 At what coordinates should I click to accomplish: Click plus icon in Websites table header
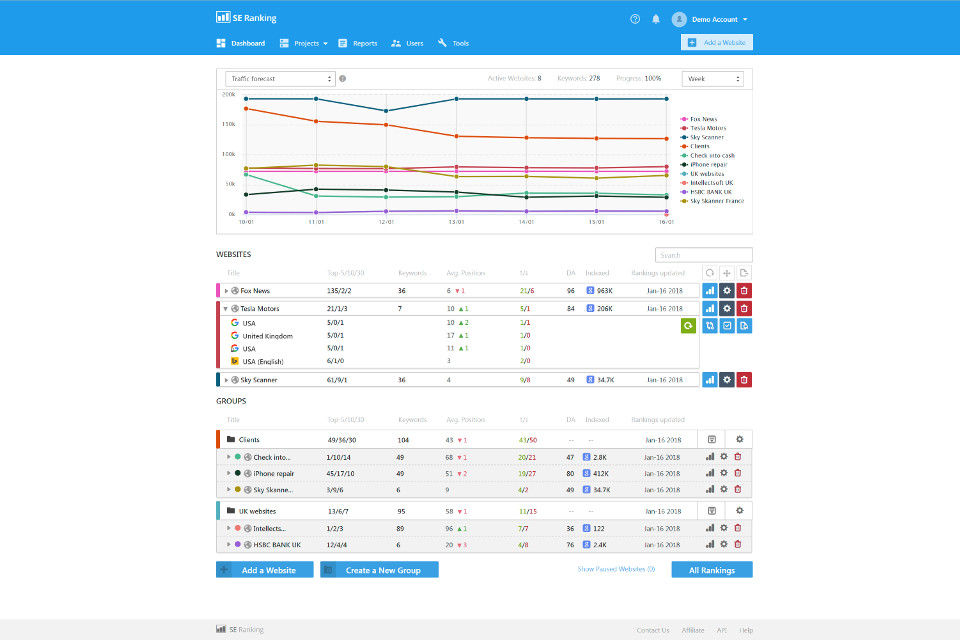[x=727, y=273]
